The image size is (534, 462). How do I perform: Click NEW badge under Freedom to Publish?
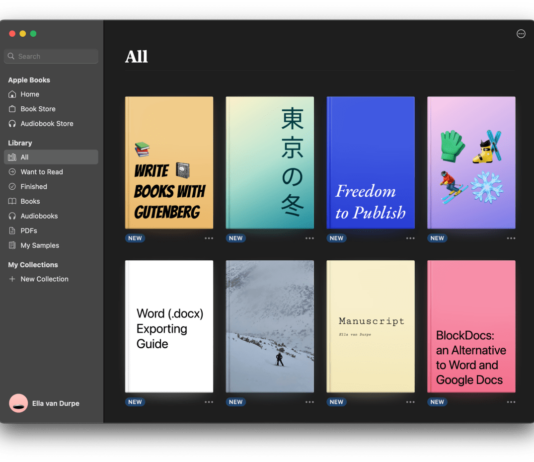click(336, 238)
